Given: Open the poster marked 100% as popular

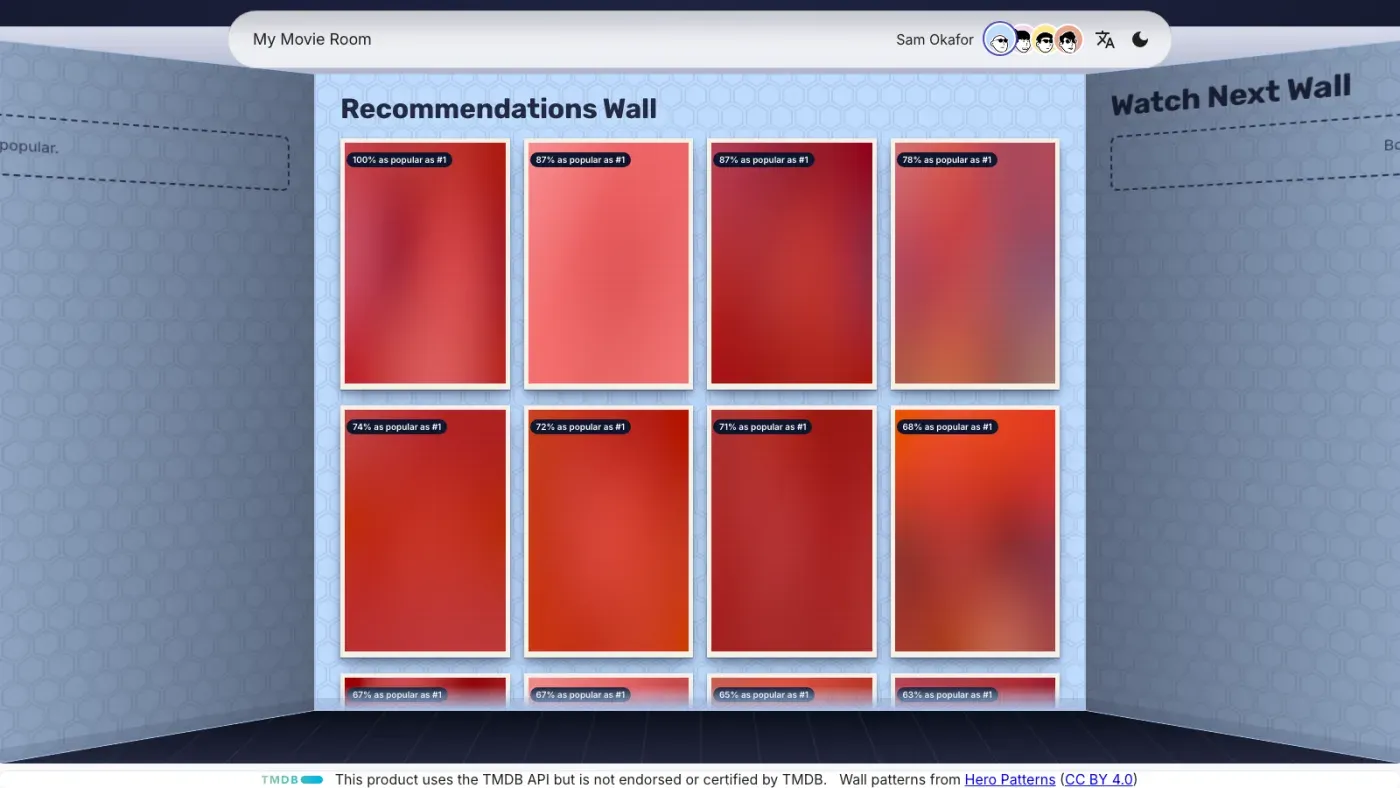Looking at the screenshot, I should click(x=425, y=264).
